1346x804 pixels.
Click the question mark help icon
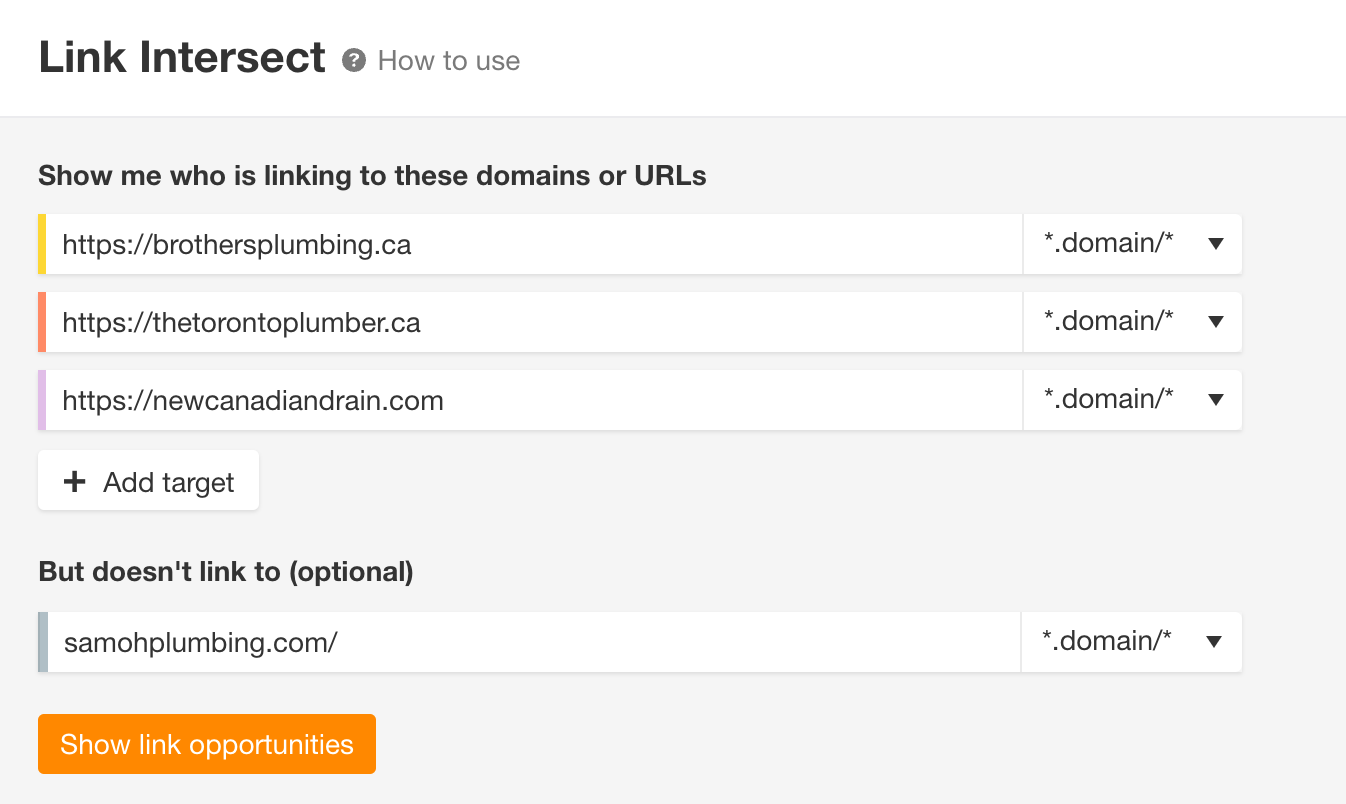(x=353, y=61)
